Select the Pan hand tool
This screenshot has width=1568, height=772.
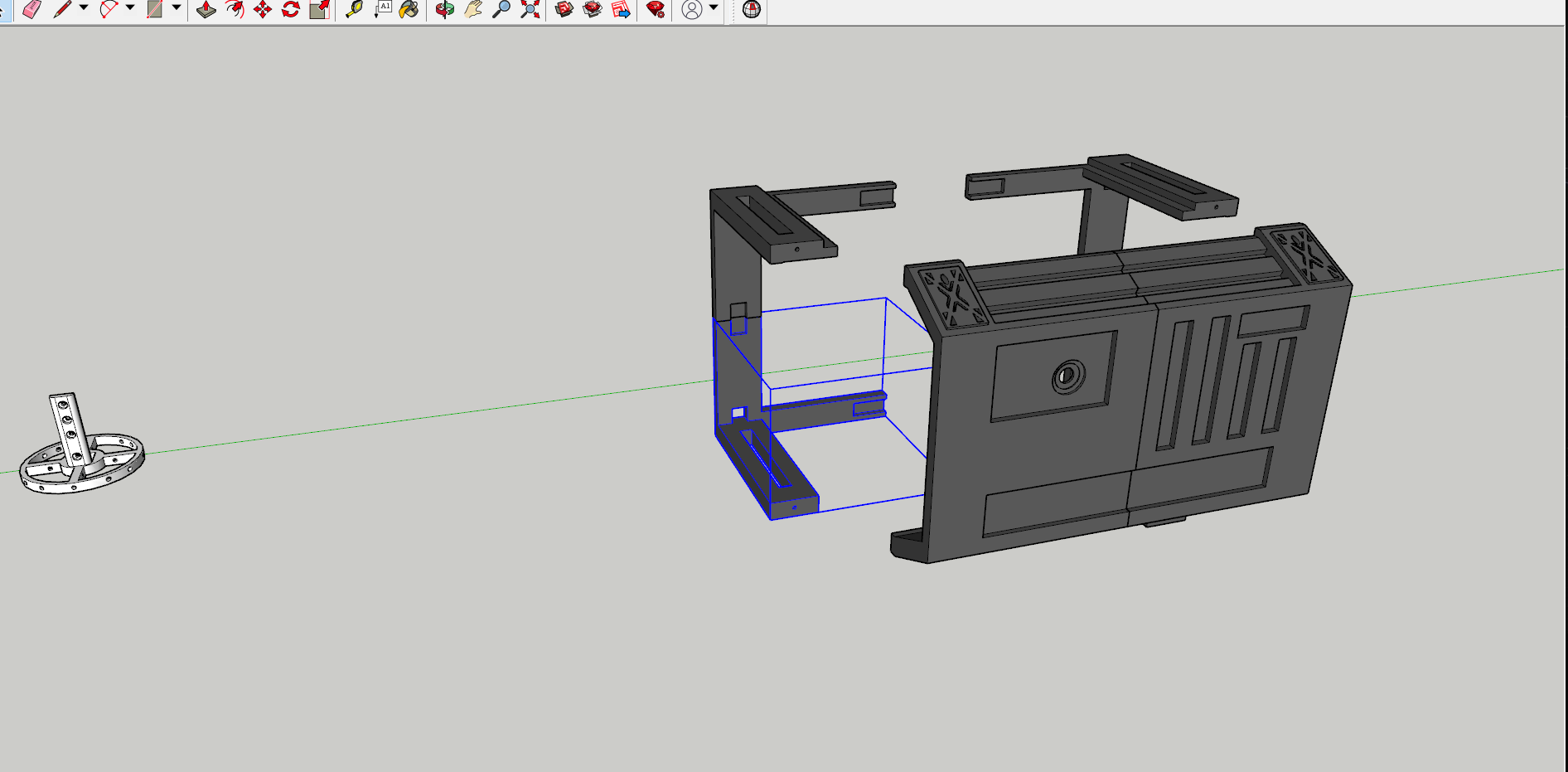(x=473, y=9)
